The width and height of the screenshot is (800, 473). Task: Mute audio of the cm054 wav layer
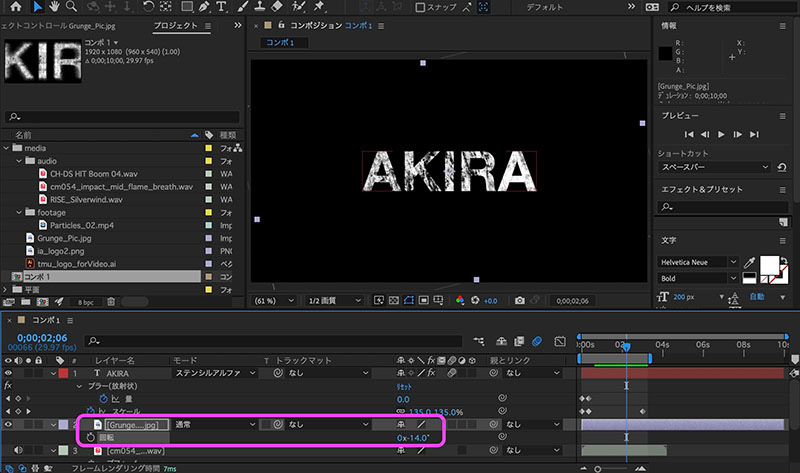click(x=18, y=450)
